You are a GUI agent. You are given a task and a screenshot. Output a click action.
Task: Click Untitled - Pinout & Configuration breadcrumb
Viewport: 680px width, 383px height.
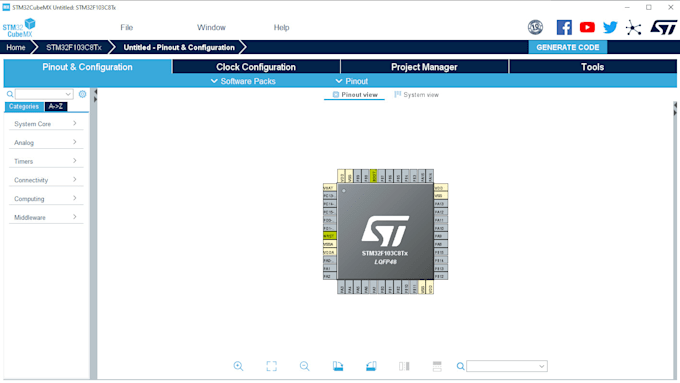pyautogui.click(x=179, y=47)
